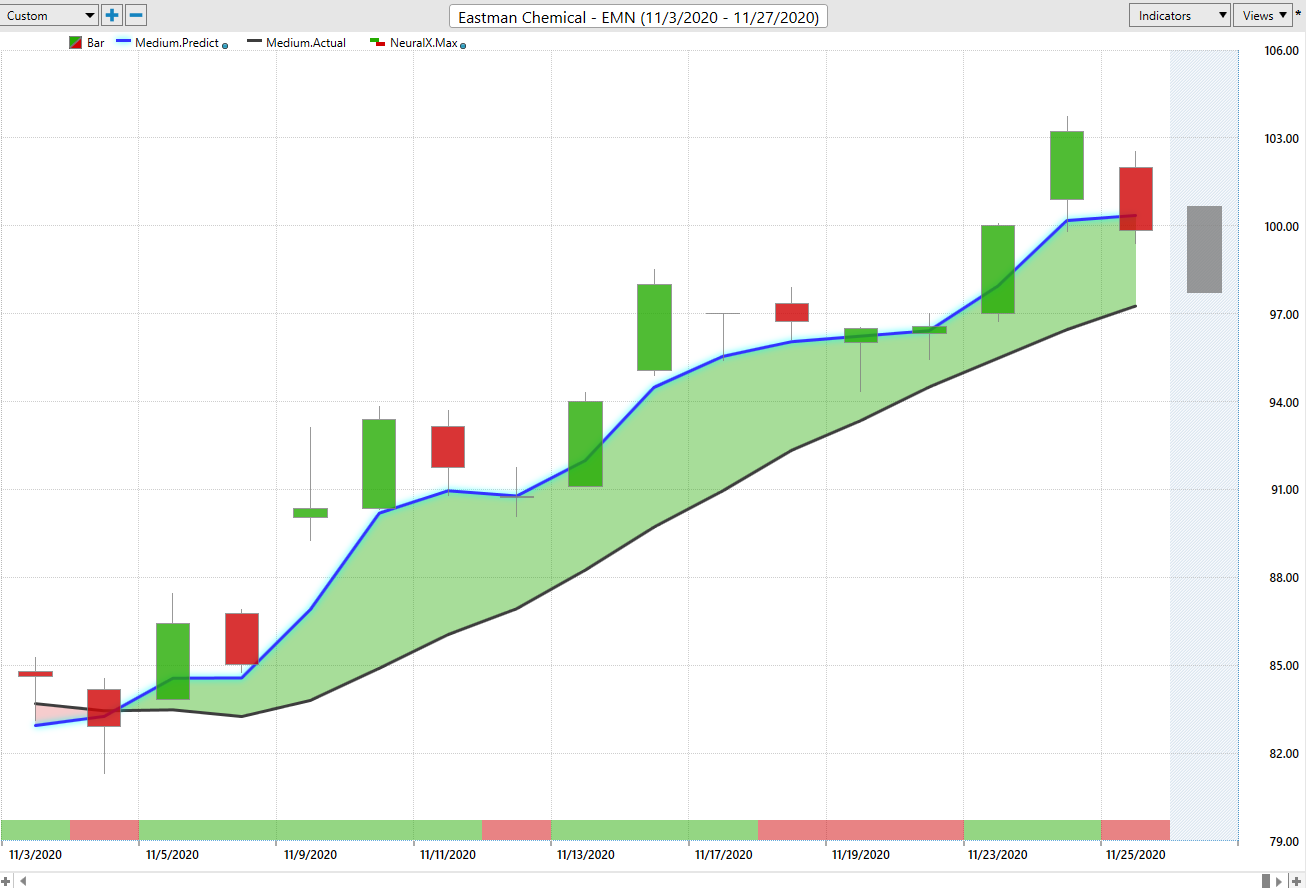Click the 106.00 price axis label
Image resolution: width=1306 pixels, height=888 pixels.
coord(1281,51)
